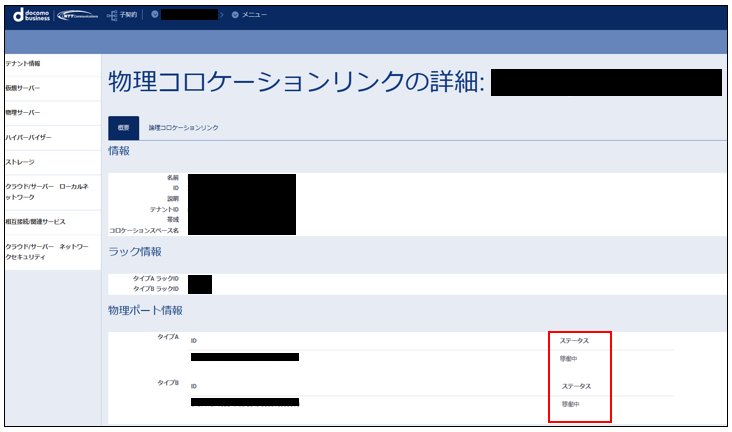The width and height of the screenshot is (732, 432).
Task: Click the docomo business logo
Action: tap(29, 15)
